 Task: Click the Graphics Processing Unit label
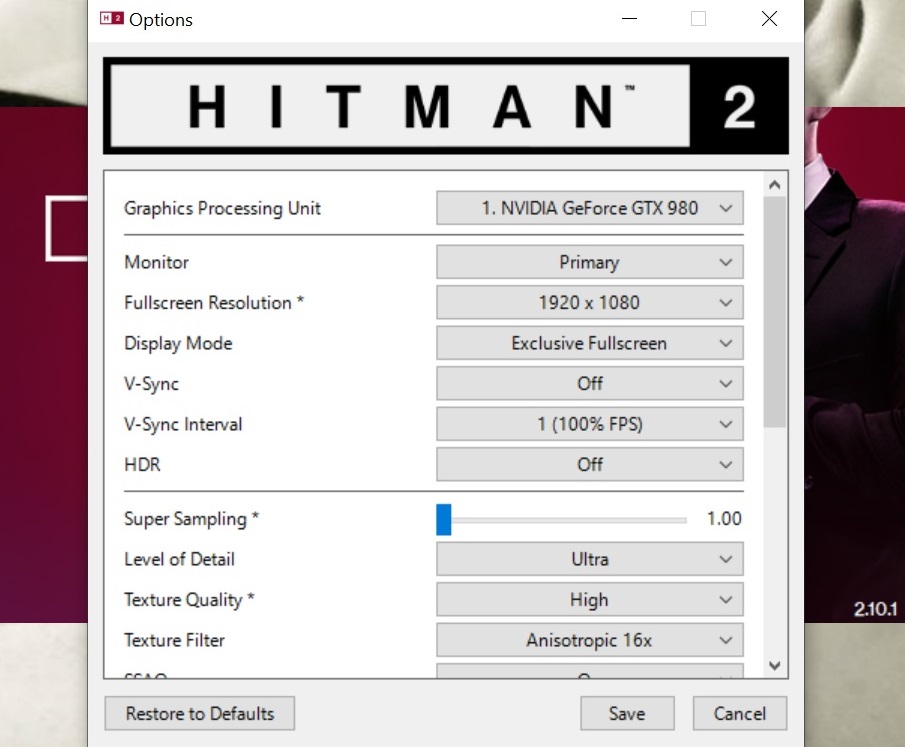(222, 208)
